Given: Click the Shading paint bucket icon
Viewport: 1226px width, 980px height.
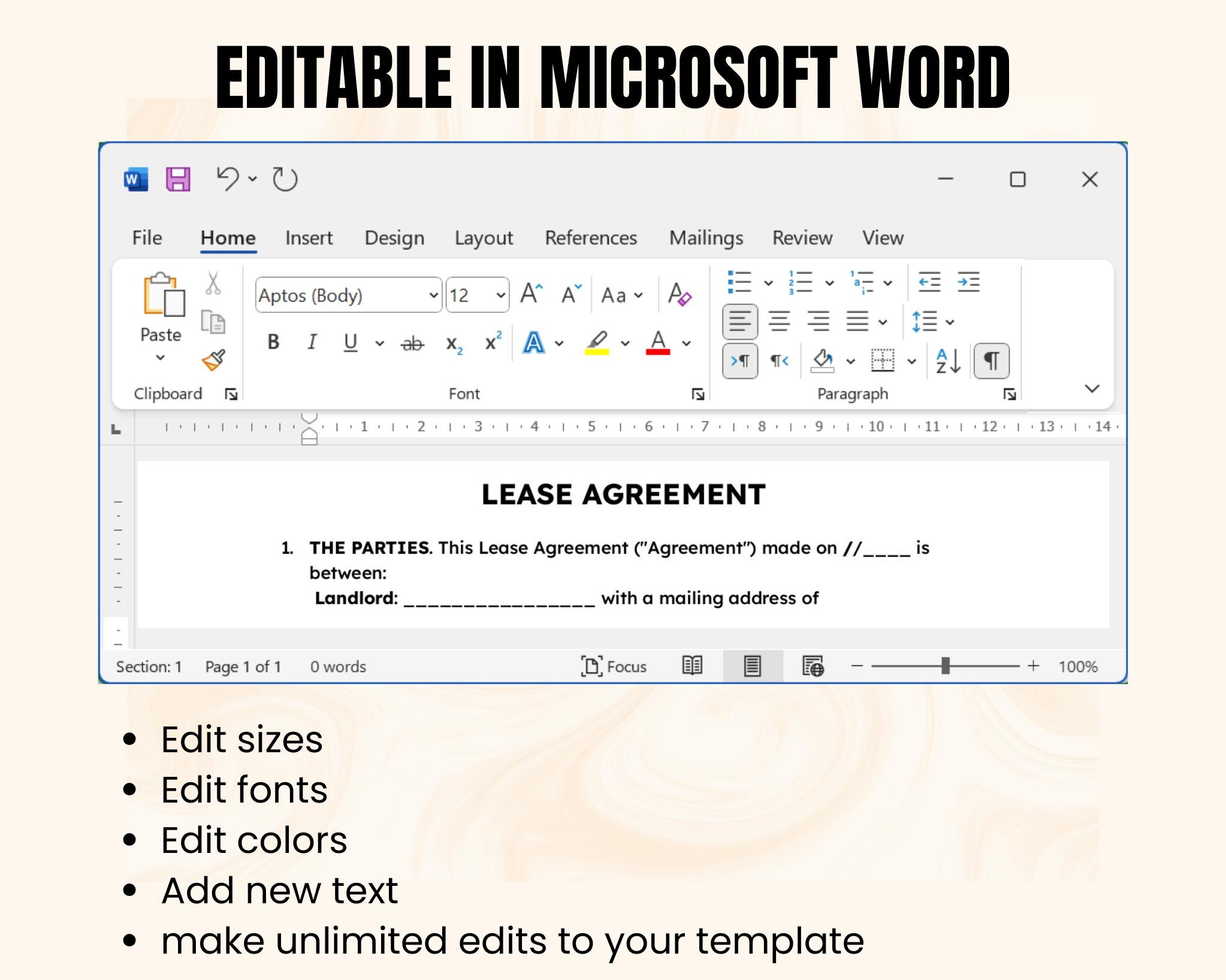Looking at the screenshot, I should 822,361.
